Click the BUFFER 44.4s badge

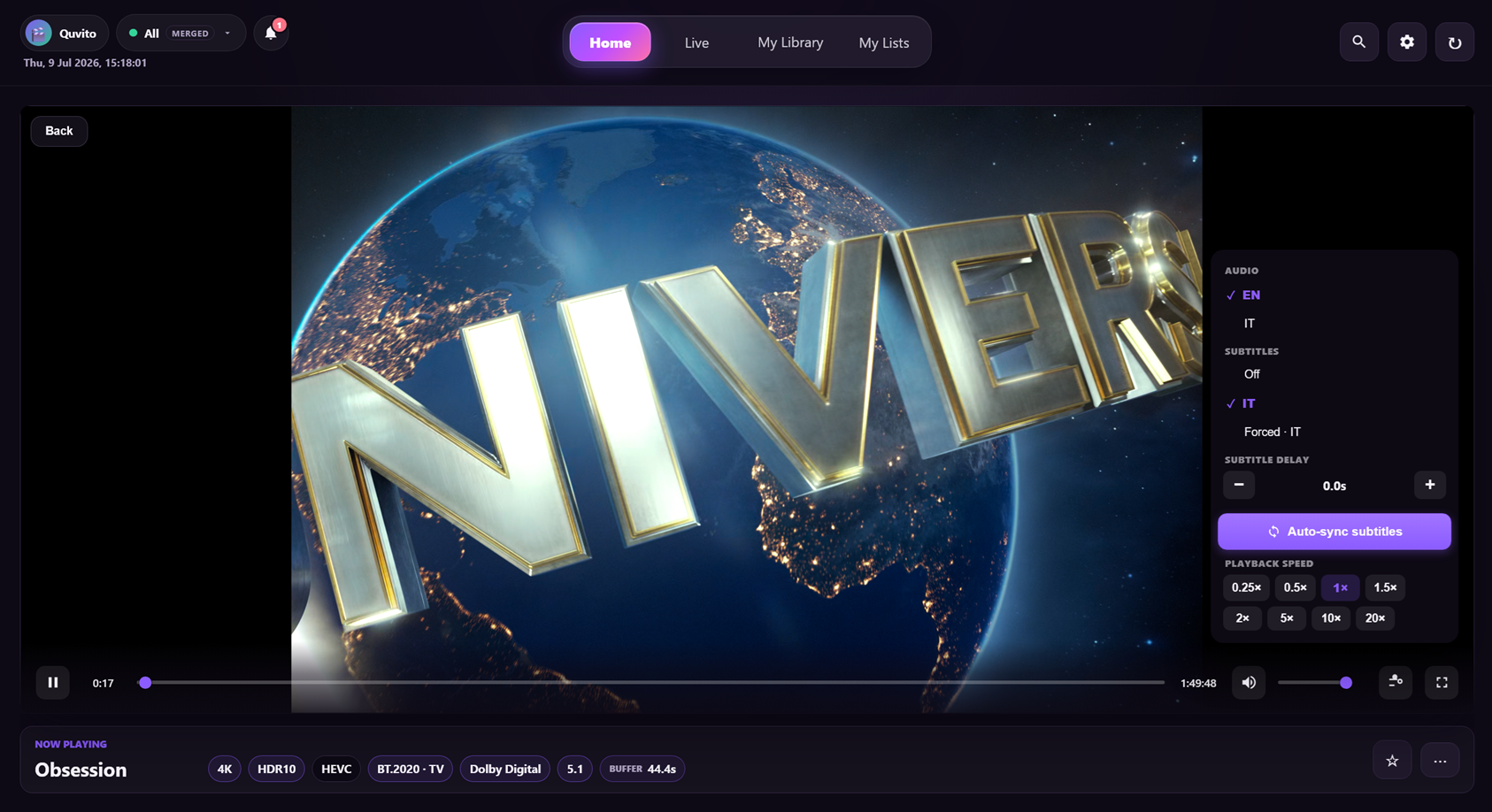[642, 769]
